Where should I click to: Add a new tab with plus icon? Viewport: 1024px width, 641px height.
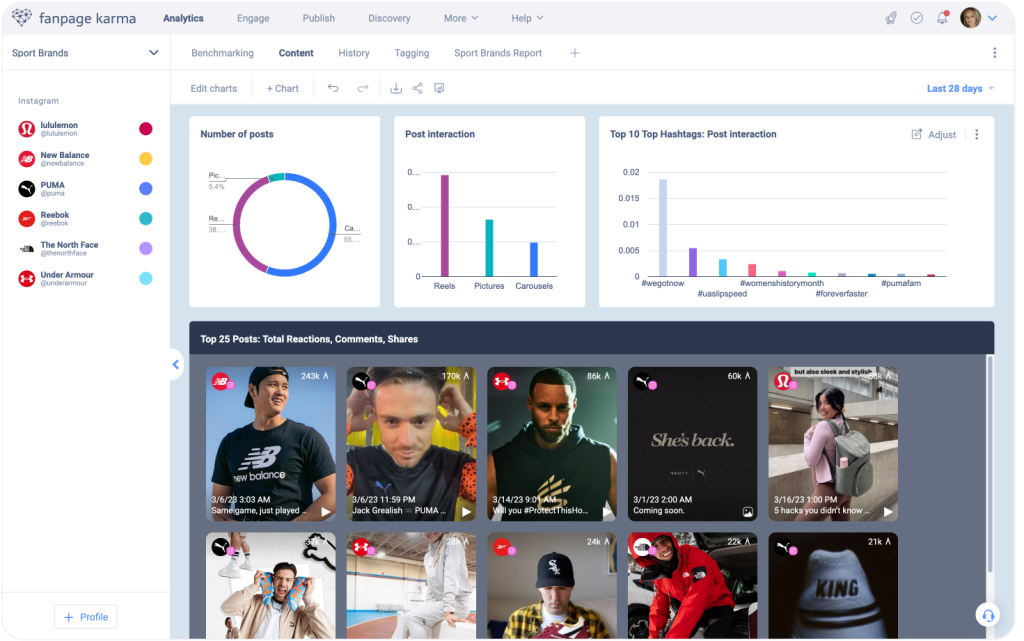(x=575, y=53)
